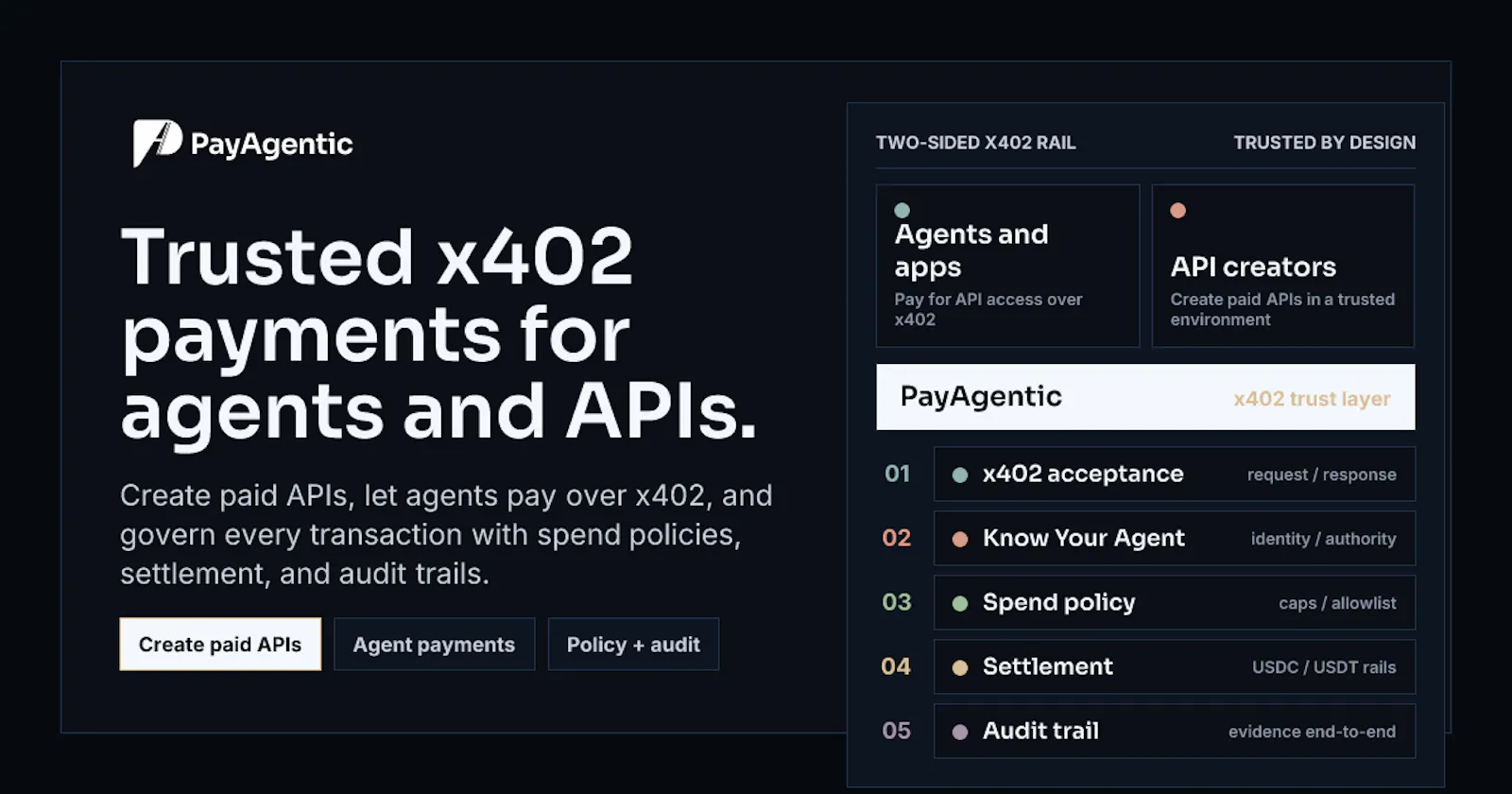Viewport: 1512px width, 794px height.
Task: Click the 'evidence end-to-end' text
Action: pyautogui.click(x=1313, y=732)
